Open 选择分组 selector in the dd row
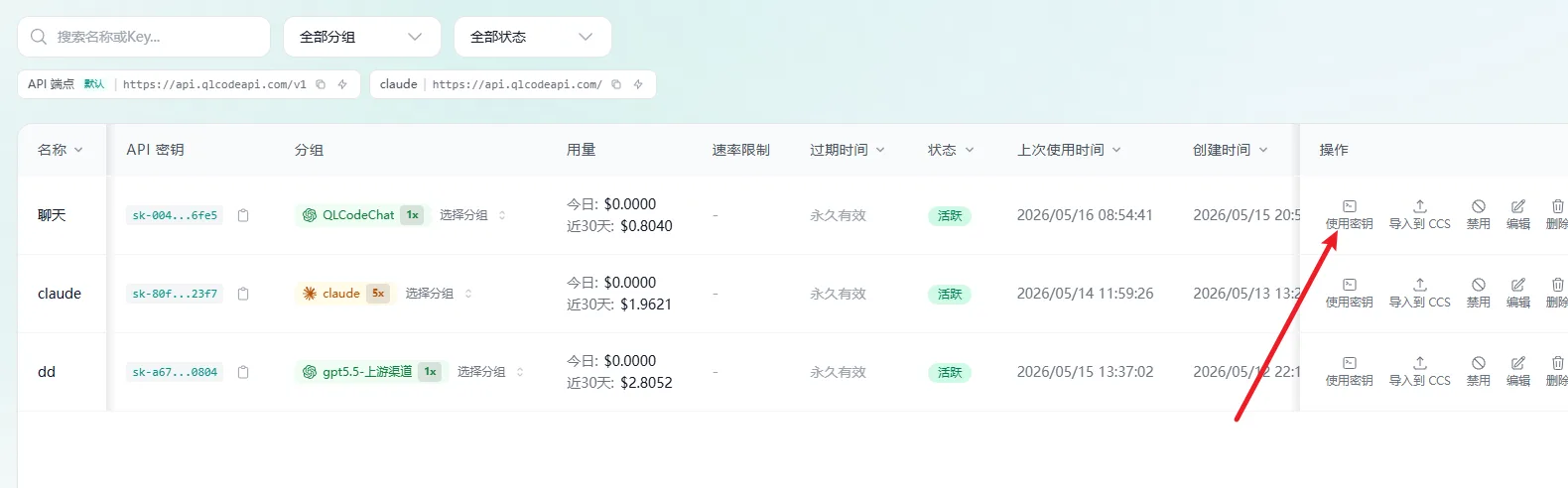The image size is (1568, 488). tap(490, 372)
